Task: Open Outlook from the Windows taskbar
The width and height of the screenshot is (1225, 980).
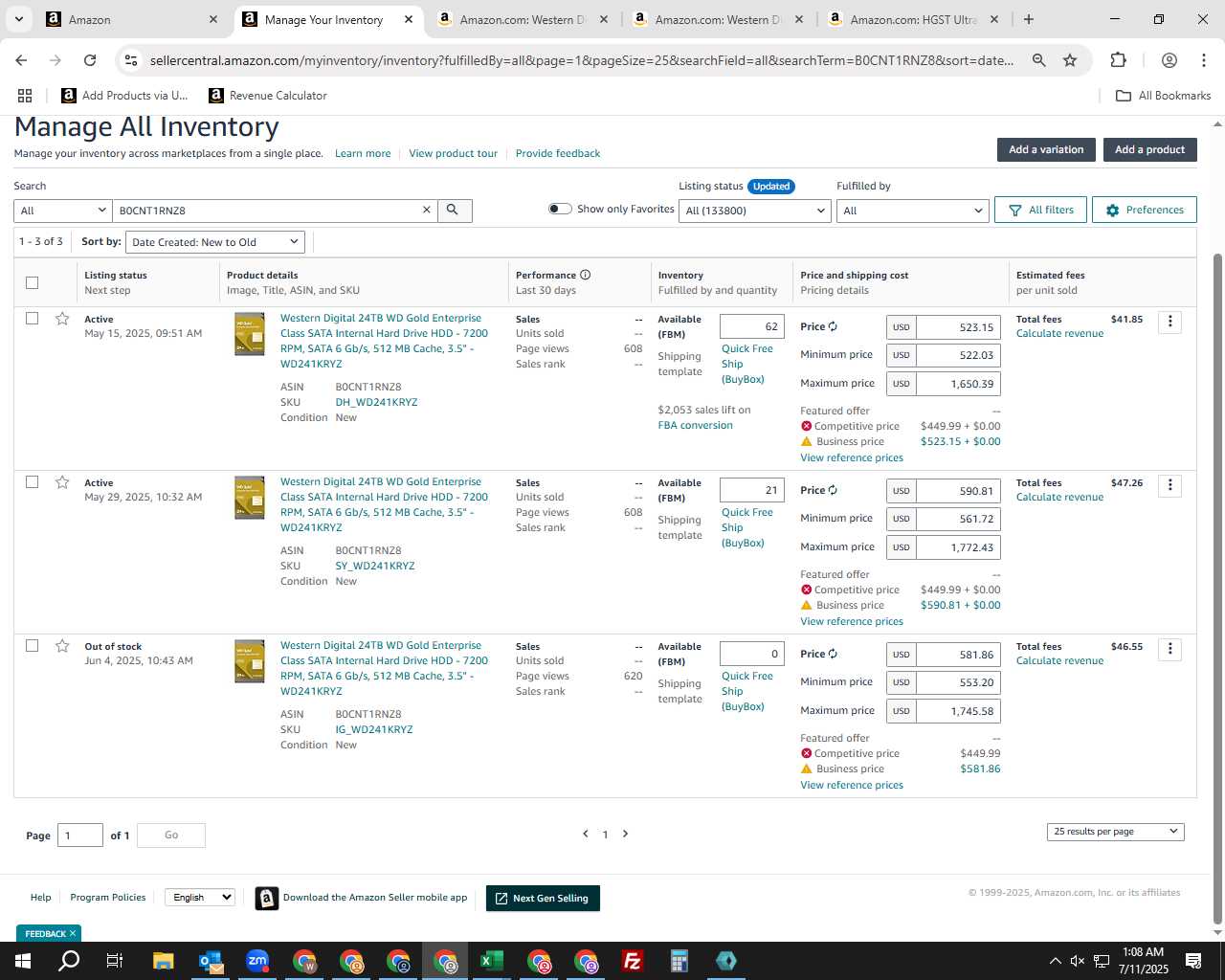Action: point(211,961)
